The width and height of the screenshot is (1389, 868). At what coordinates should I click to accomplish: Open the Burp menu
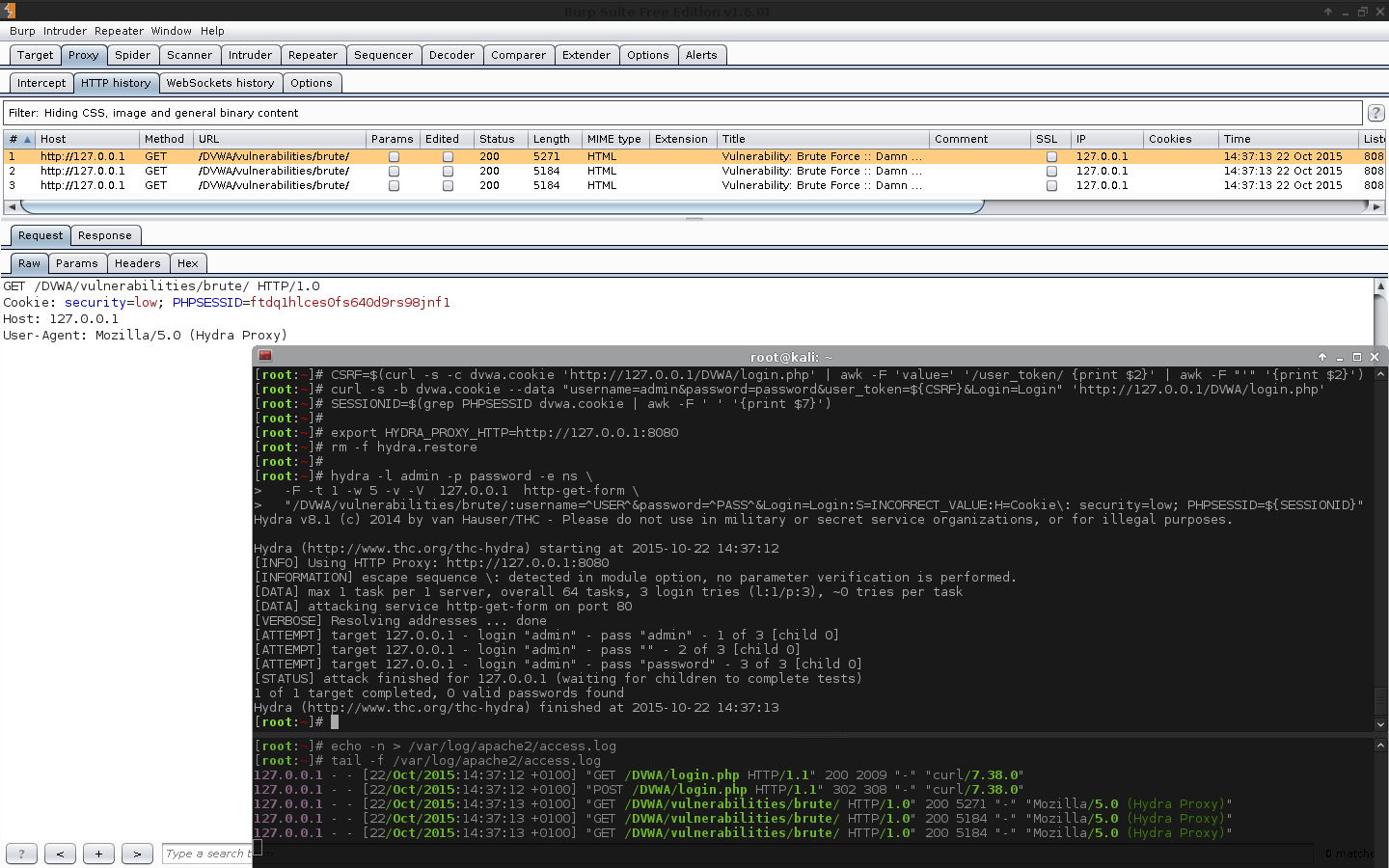click(x=22, y=31)
